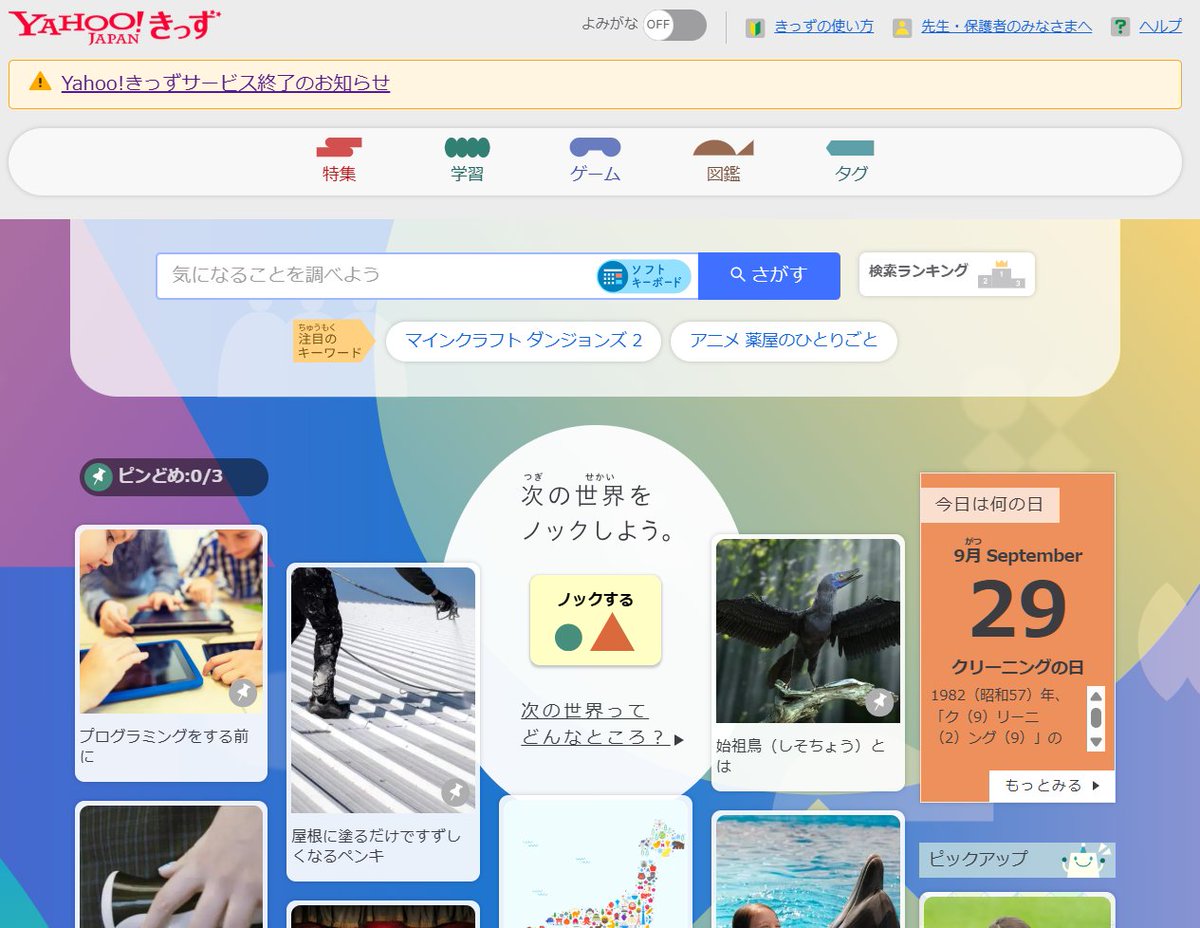The image size is (1200, 928).
Task: Open the programming kids tablet thumbnail
Action: pos(171,621)
